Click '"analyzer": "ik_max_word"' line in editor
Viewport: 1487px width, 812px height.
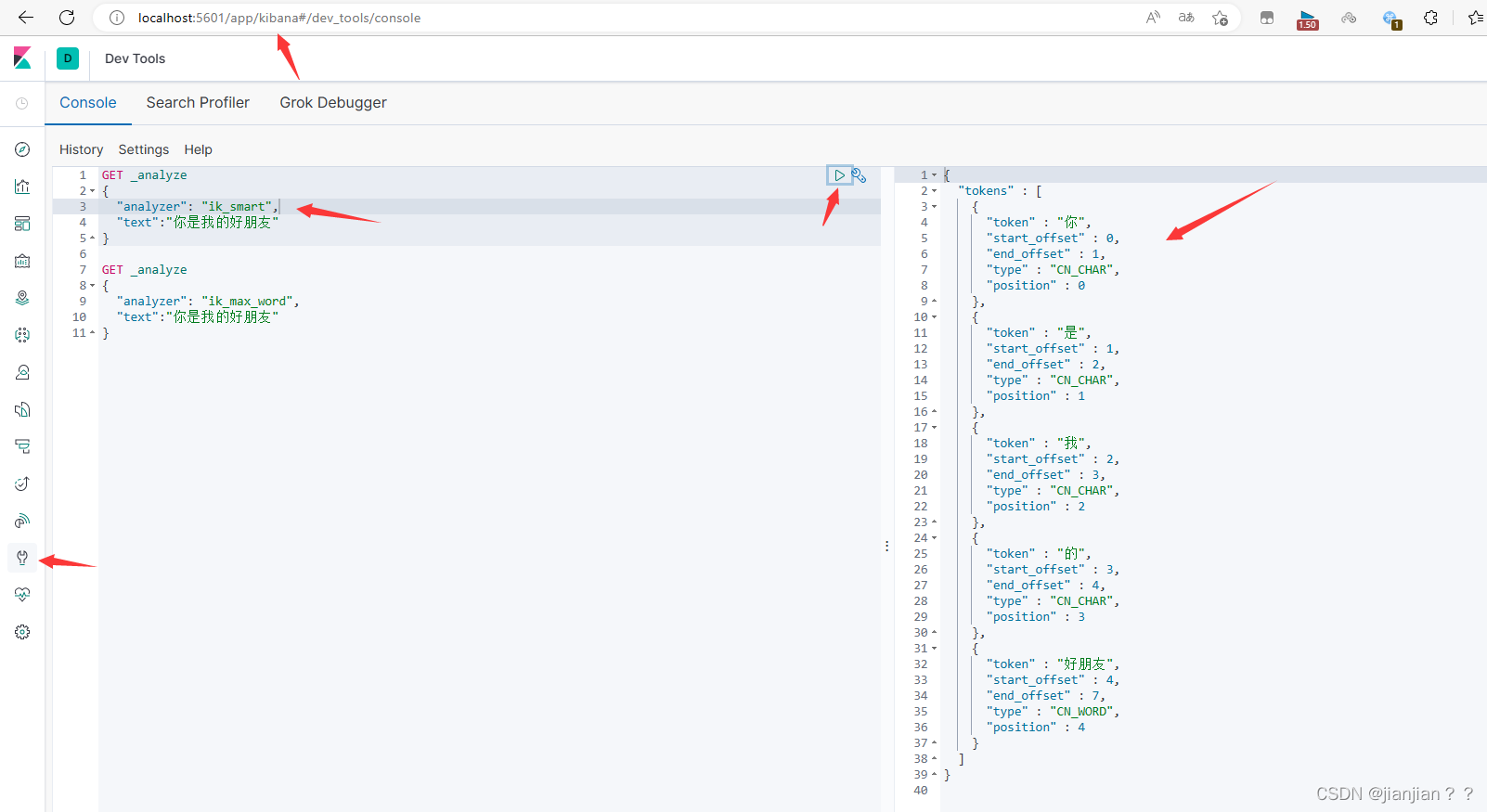[208, 302]
